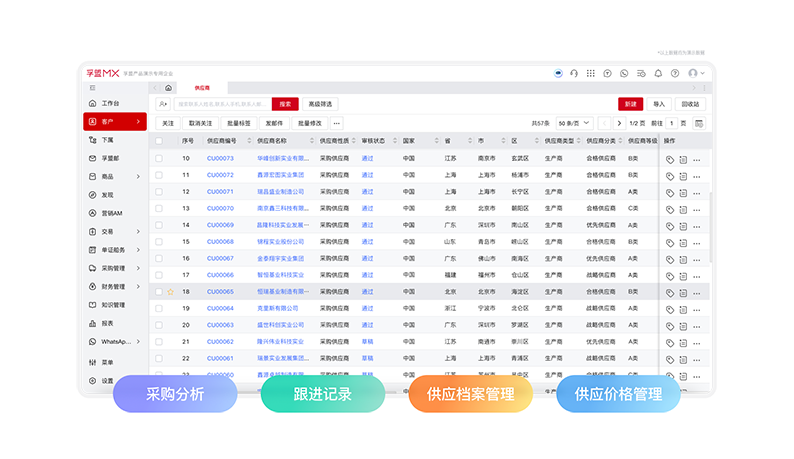This screenshot has width=794, height=459.
Task: Check the box for row 10
Action: click(x=159, y=158)
